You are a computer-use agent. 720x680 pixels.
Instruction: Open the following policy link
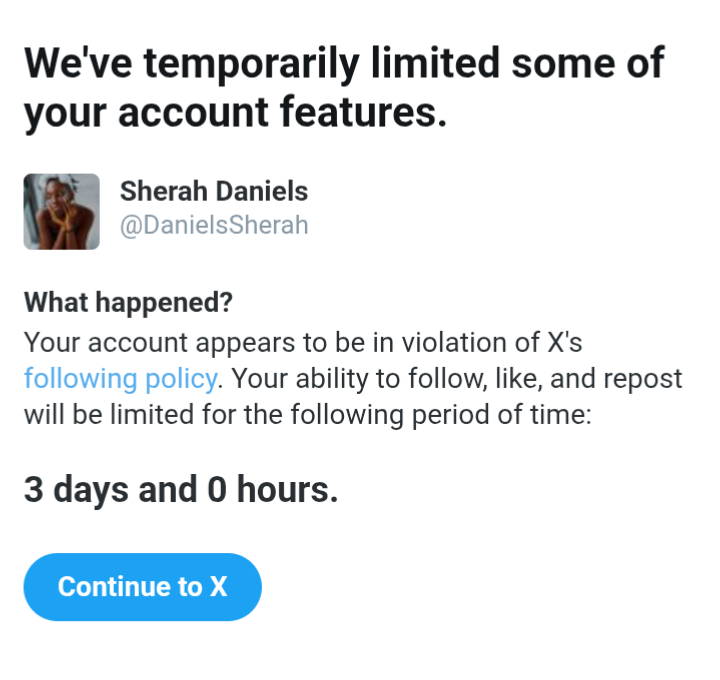pos(119,379)
